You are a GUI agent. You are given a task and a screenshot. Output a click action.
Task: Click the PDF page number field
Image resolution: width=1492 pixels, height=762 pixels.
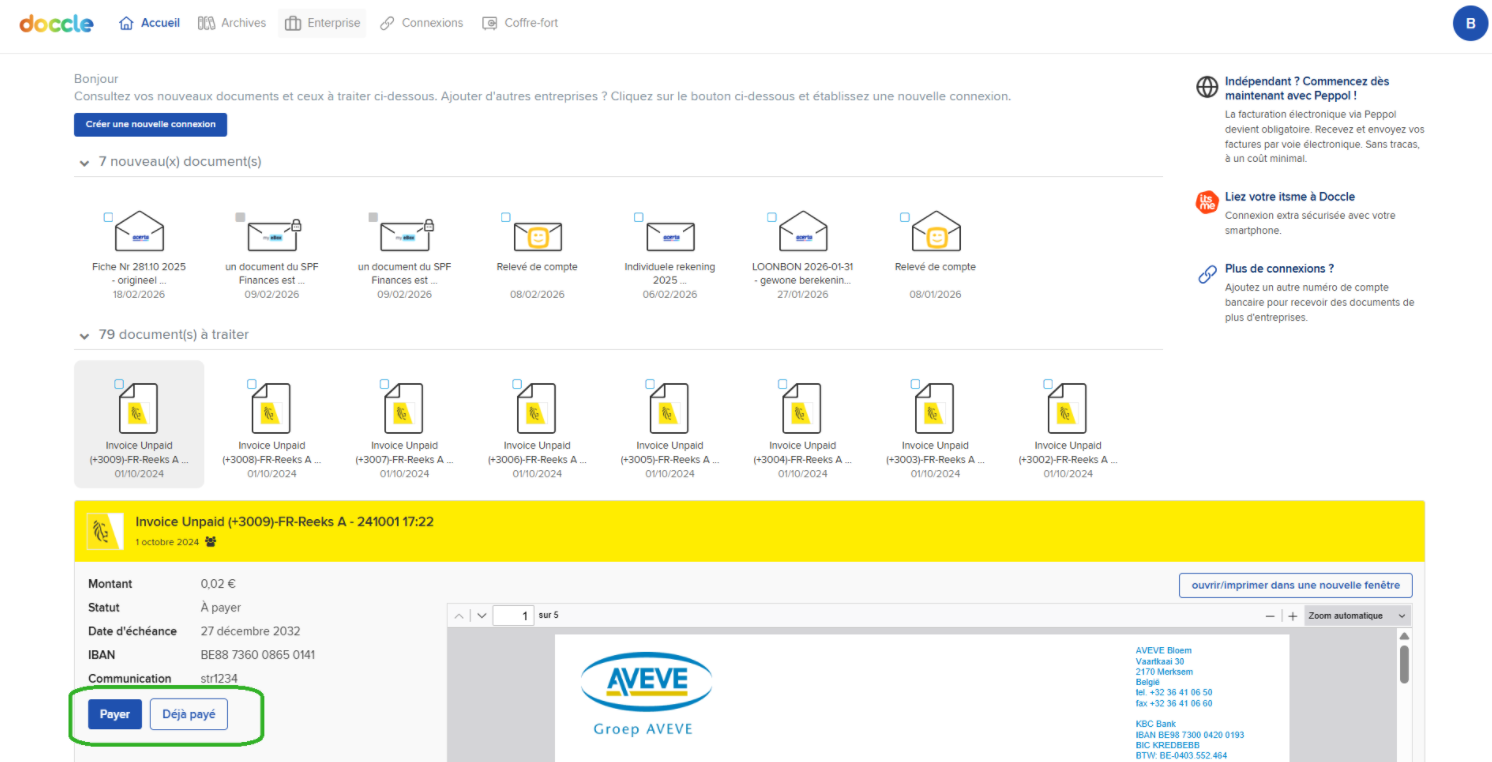512,616
